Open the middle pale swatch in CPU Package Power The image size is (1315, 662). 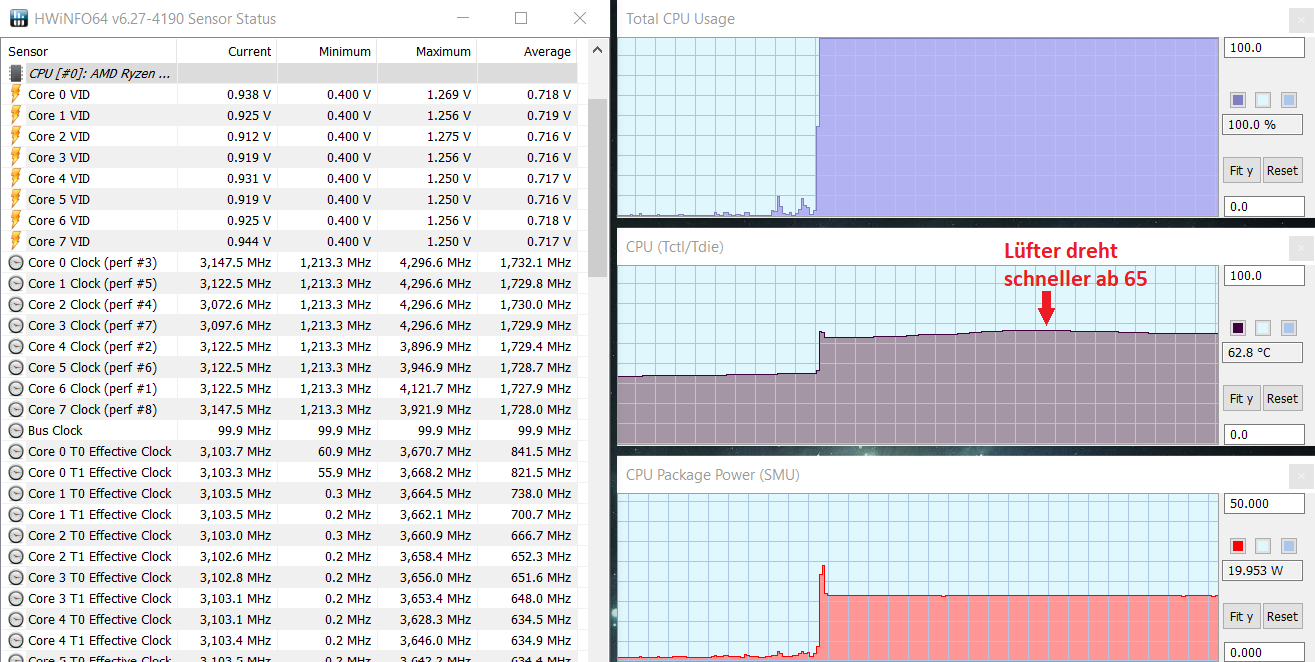(x=1262, y=546)
